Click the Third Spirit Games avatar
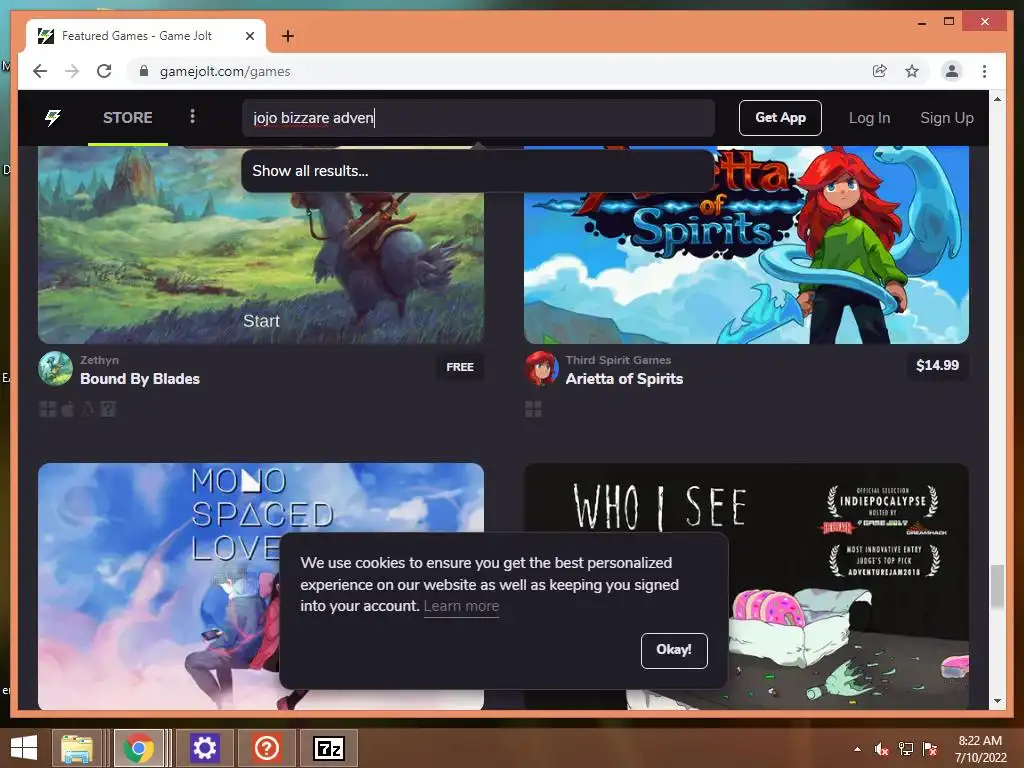 pyautogui.click(x=541, y=369)
